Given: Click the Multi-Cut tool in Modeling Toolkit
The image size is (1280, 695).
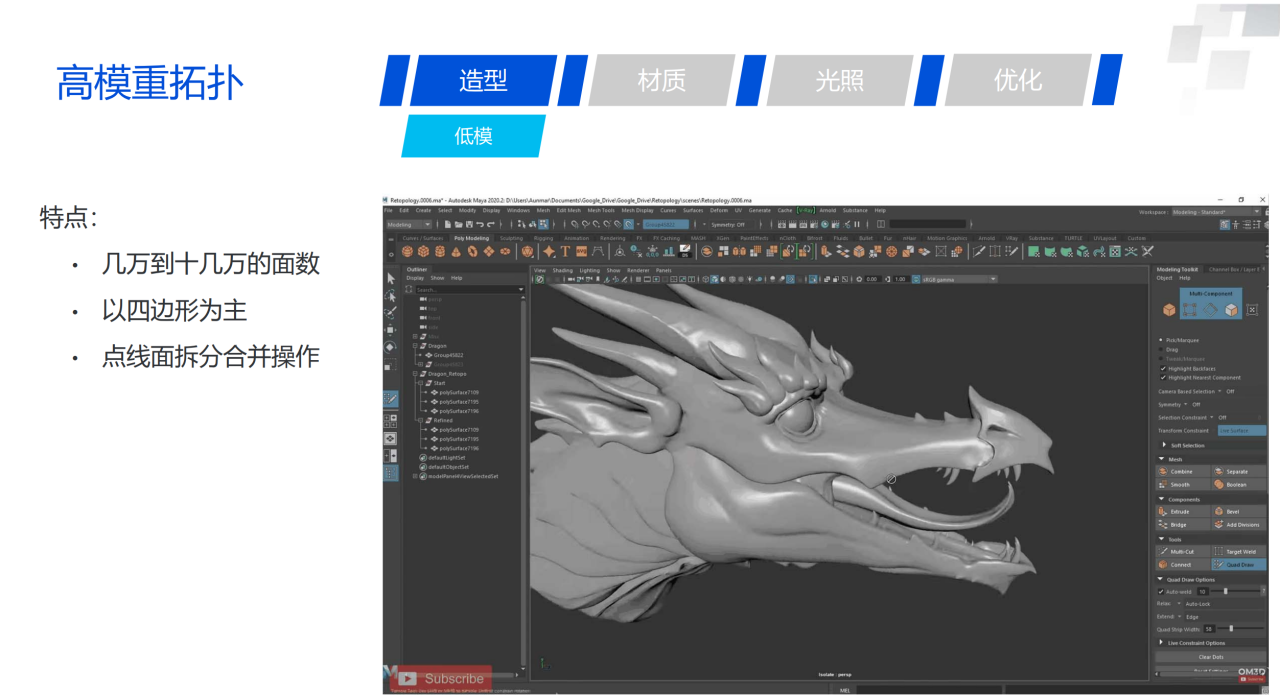Looking at the screenshot, I should tap(1181, 551).
